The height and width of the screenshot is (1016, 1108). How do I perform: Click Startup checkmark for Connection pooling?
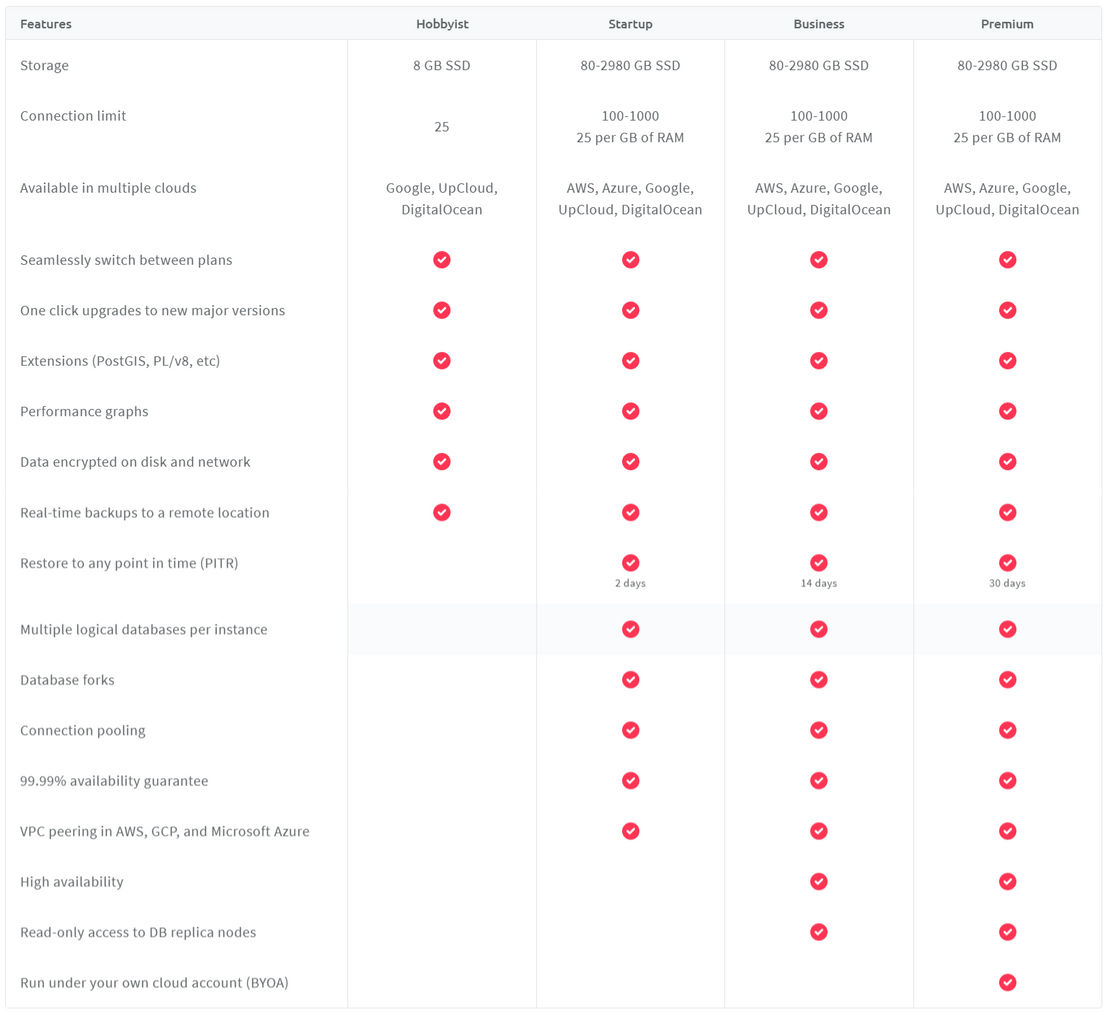pos(630,730)
